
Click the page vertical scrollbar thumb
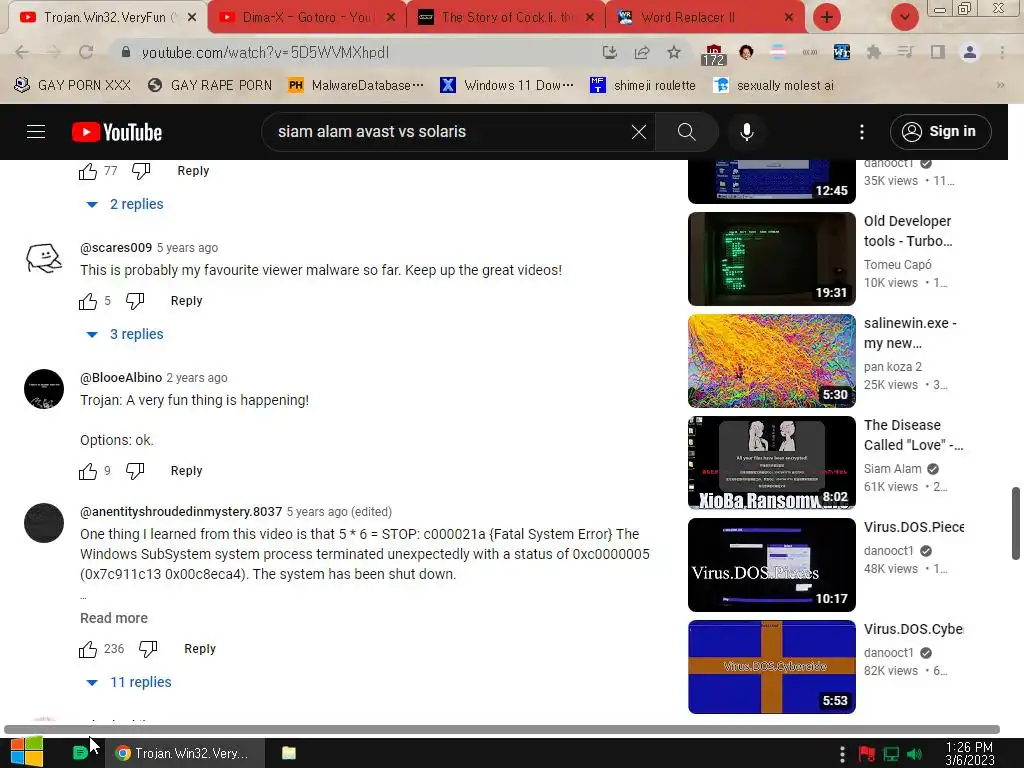click(1016, 522)
